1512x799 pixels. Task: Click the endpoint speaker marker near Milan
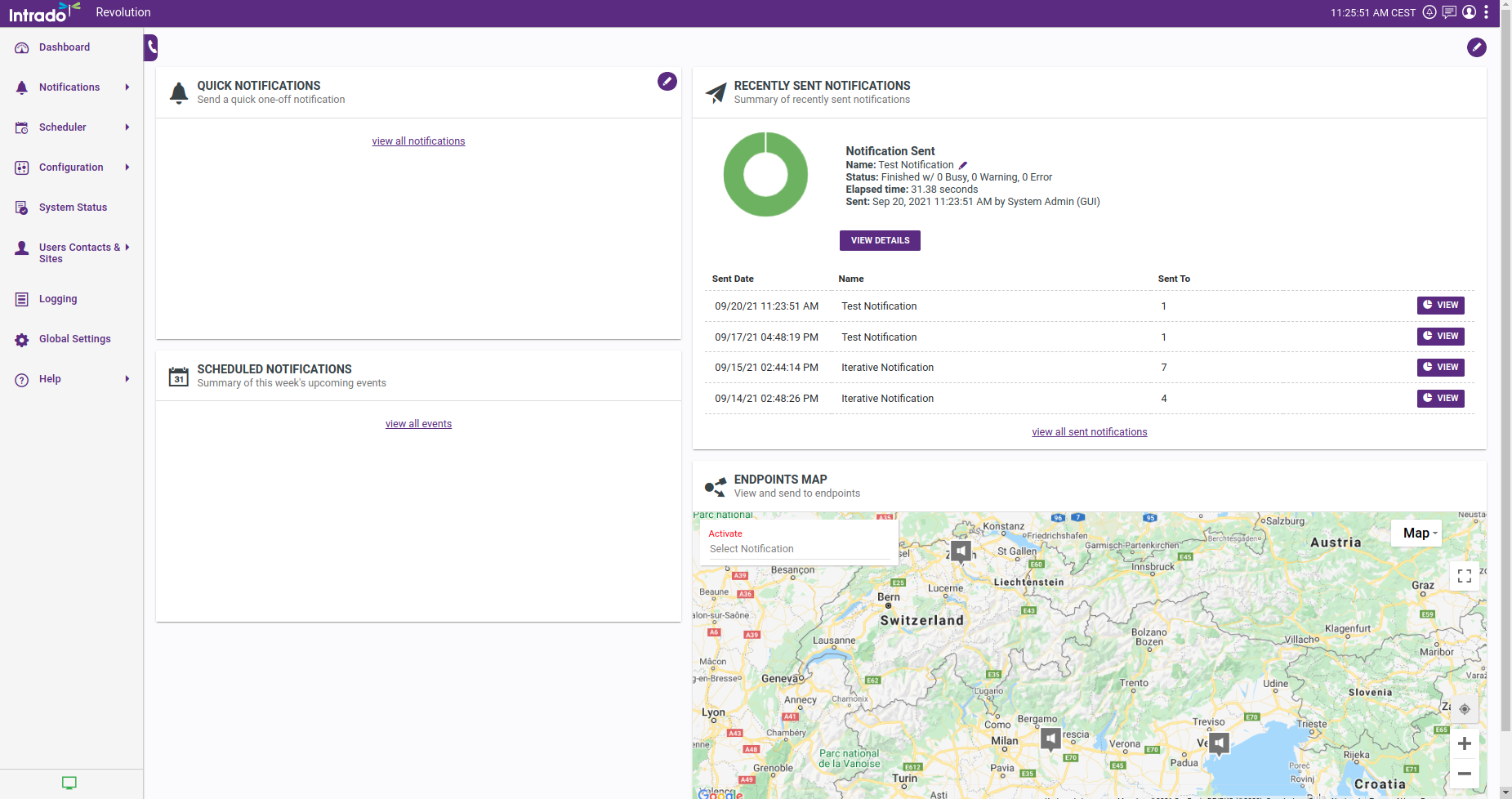(1050, 739)
